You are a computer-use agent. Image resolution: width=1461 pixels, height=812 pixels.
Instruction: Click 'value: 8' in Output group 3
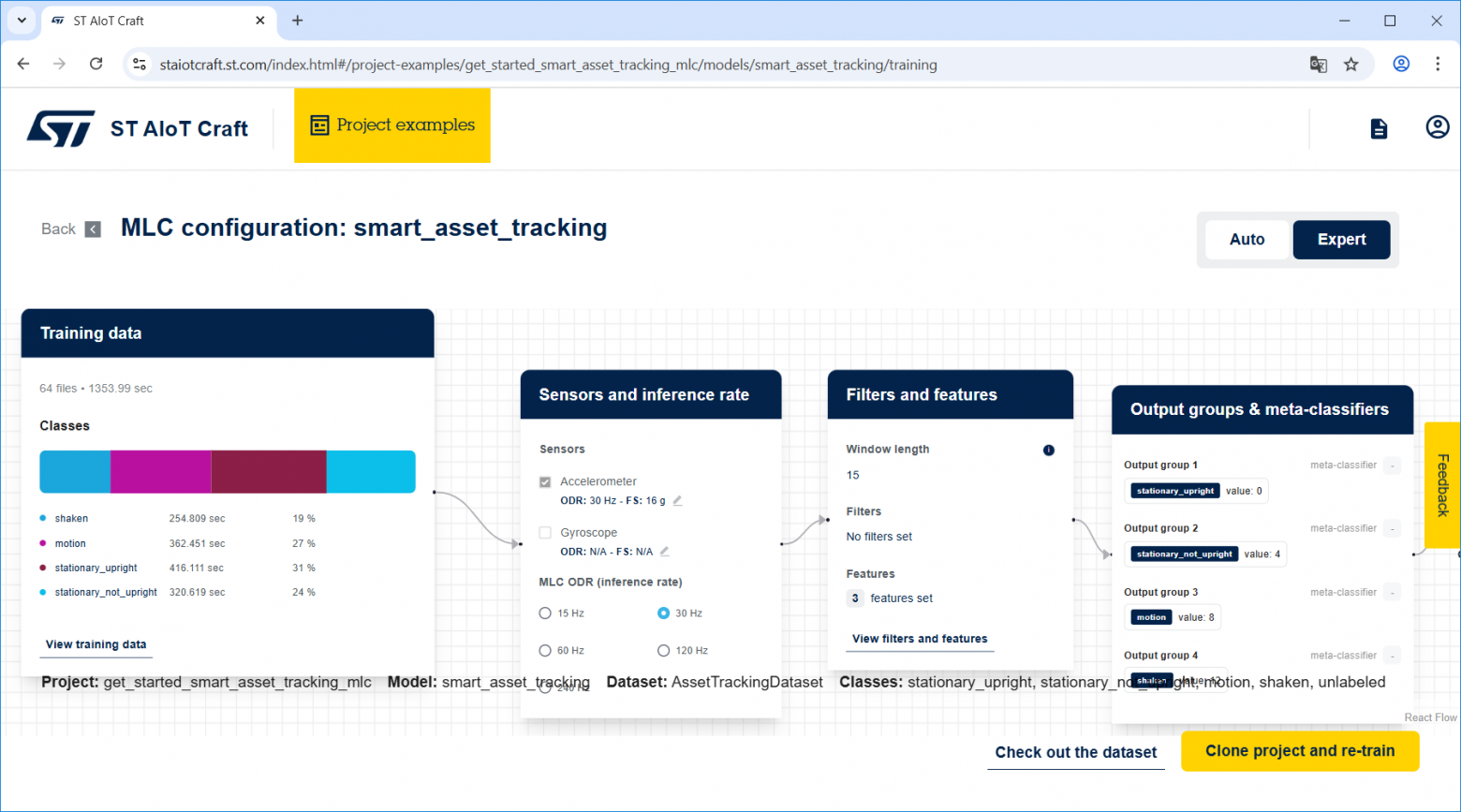[1196, 617]
